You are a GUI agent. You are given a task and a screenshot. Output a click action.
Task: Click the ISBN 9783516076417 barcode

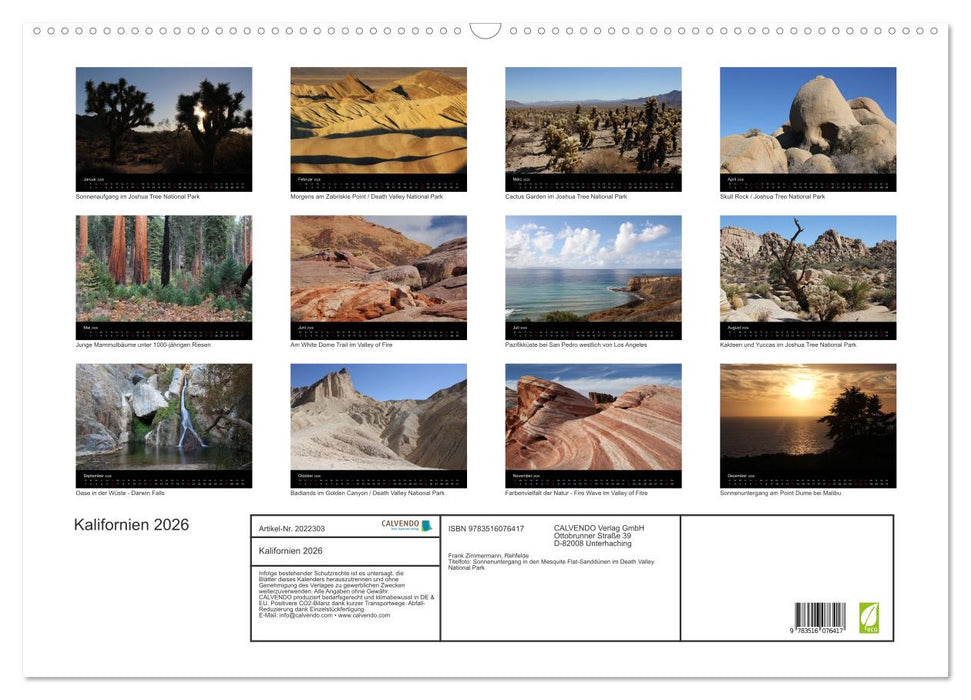[819, 615]
